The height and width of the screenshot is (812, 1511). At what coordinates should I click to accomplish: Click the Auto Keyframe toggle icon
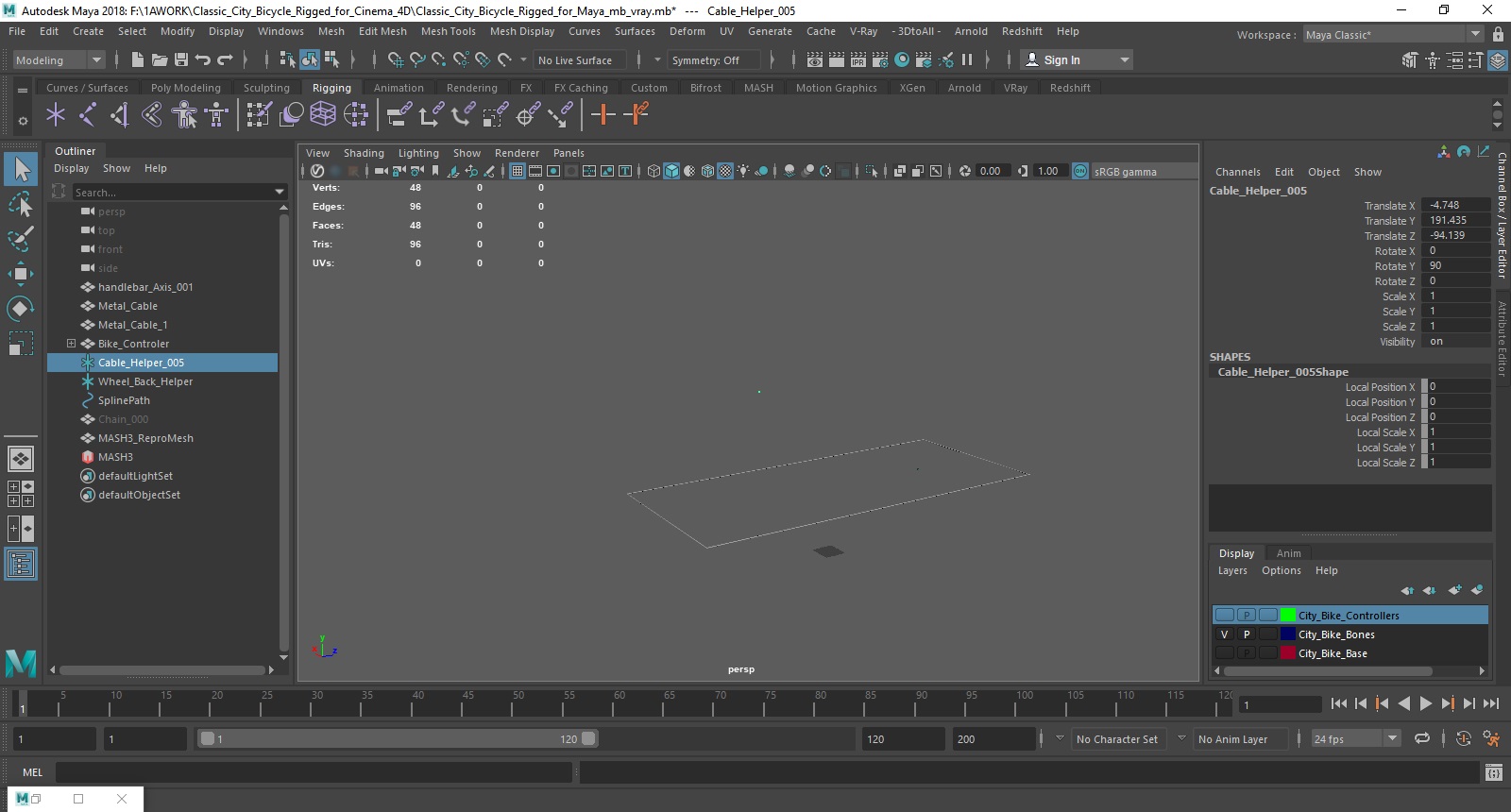(x=1463, y=738)
